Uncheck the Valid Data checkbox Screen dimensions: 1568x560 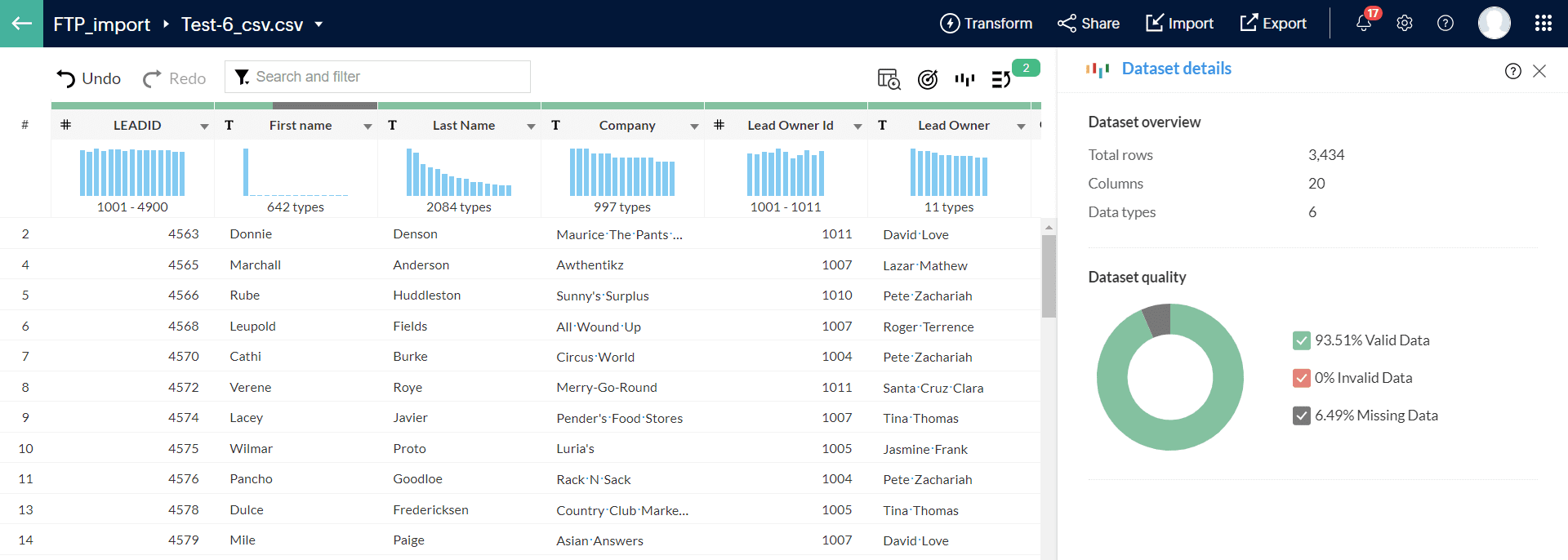pyautogui.click(x=1302, y=341)
